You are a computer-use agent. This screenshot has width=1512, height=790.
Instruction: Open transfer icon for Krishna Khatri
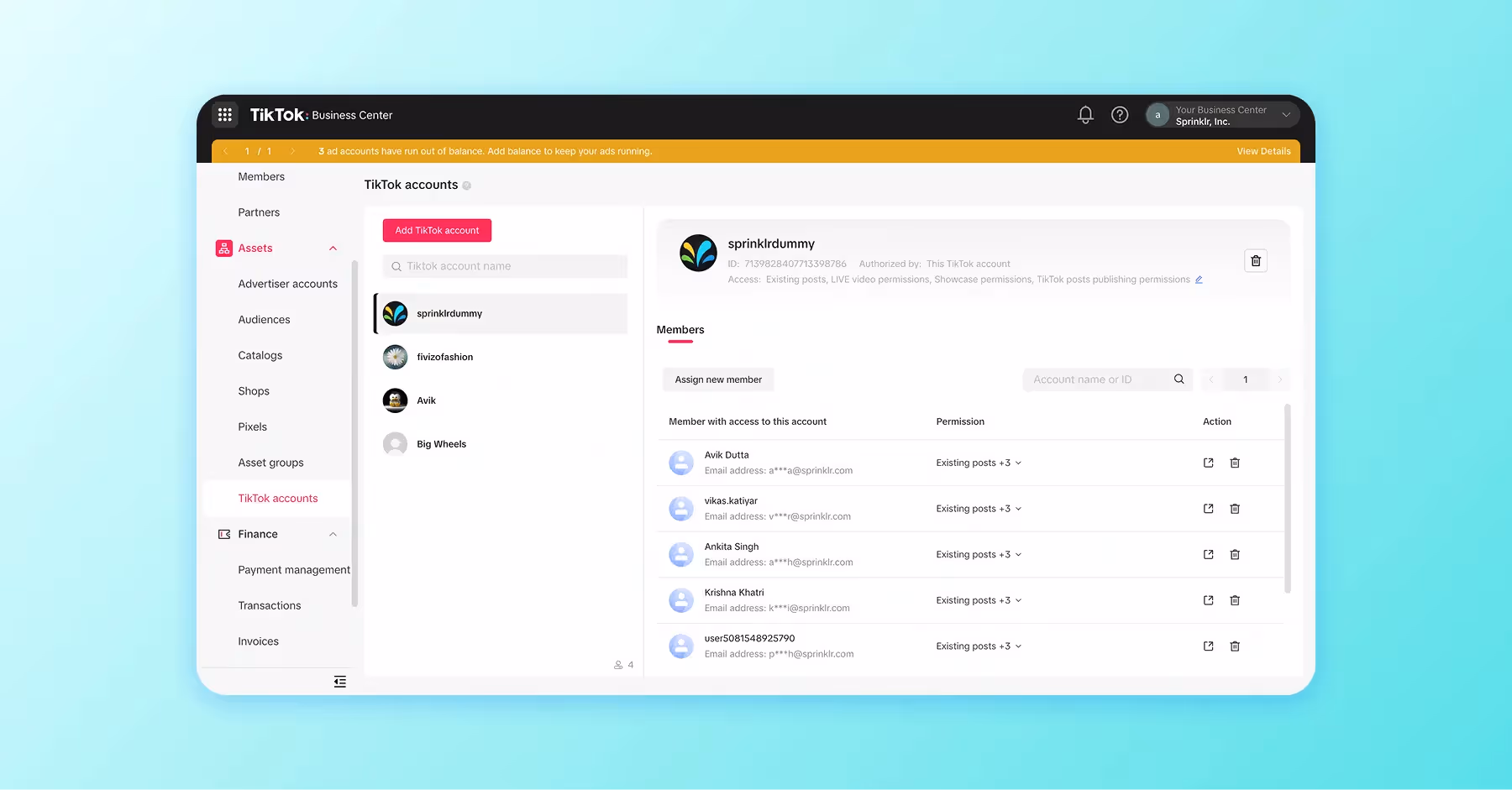click(1208, 600)
